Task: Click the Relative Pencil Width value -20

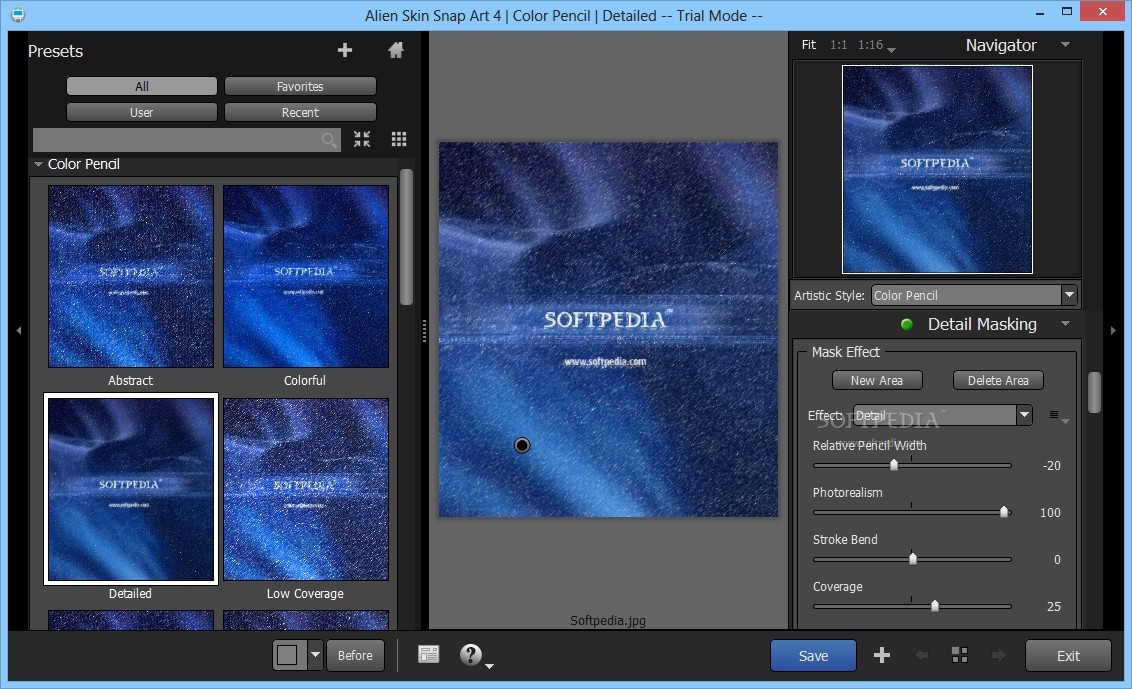Action: click(x=1051, y=466)
